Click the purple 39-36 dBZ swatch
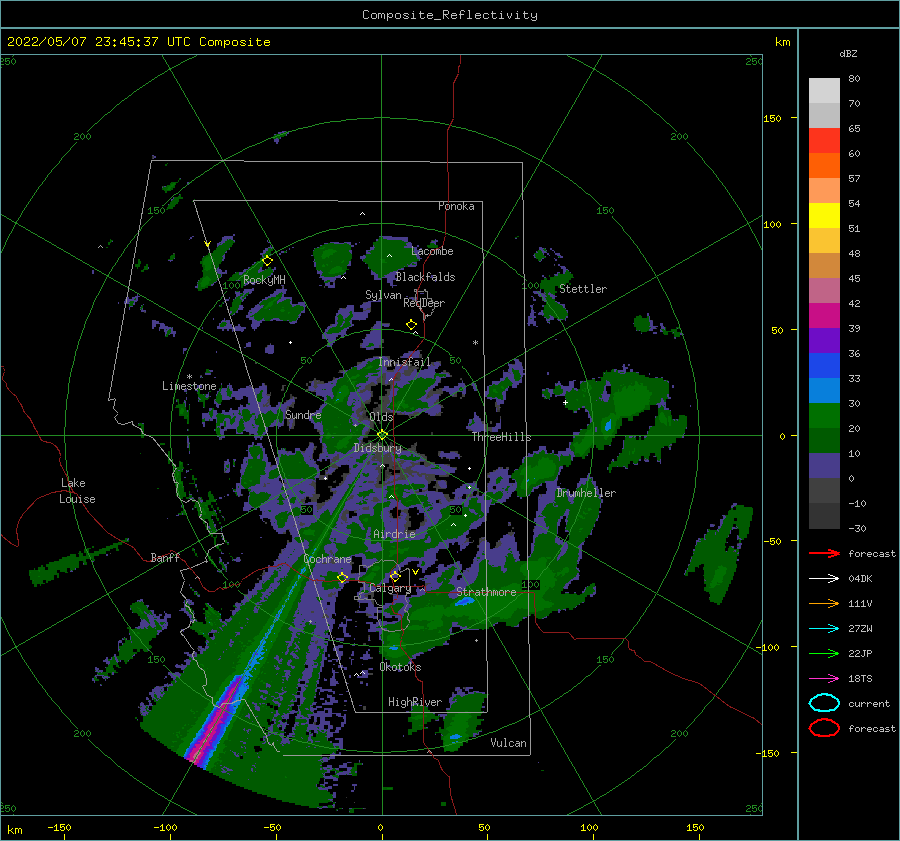The image size is (900, 841). (824, 341)
